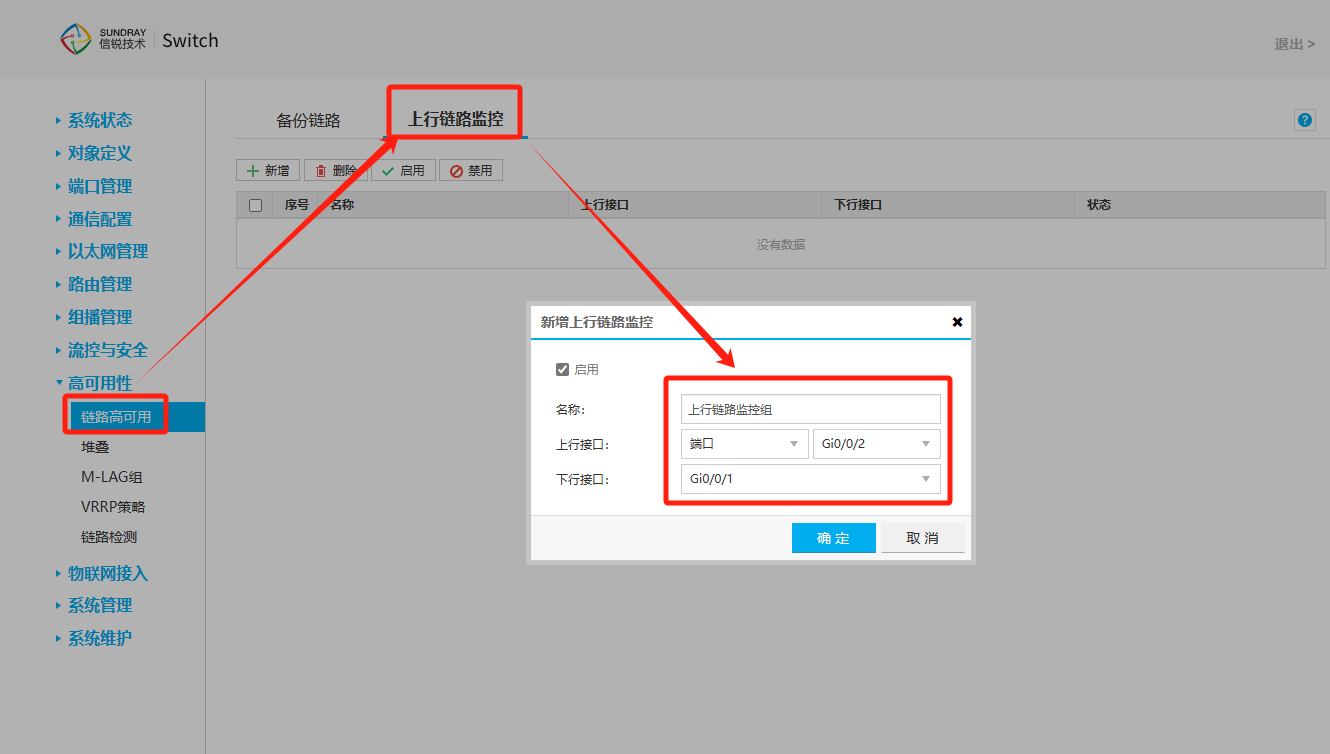The width and height of the screenshot is (1330, 754).
Task: Open the Gi0/0/1 downlink interface dropdown
Action: point(811,479)
